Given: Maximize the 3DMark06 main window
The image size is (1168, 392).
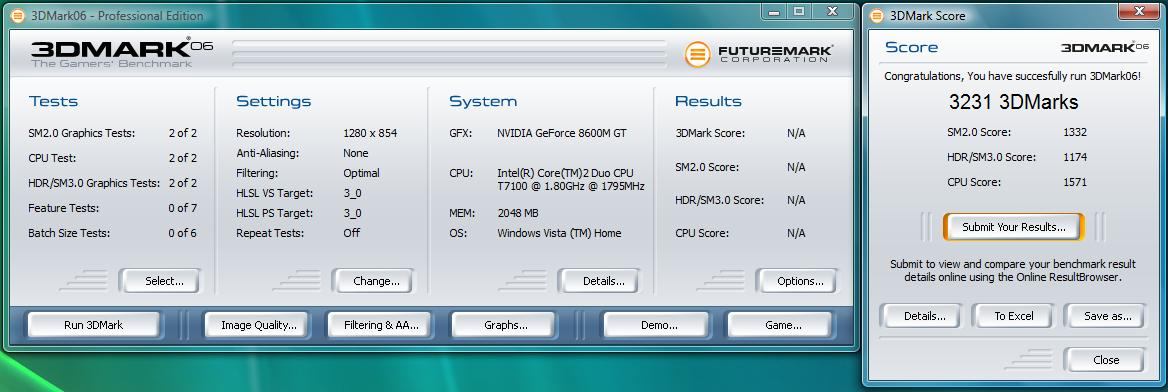Looking at the screenshot, I should 799,11.
